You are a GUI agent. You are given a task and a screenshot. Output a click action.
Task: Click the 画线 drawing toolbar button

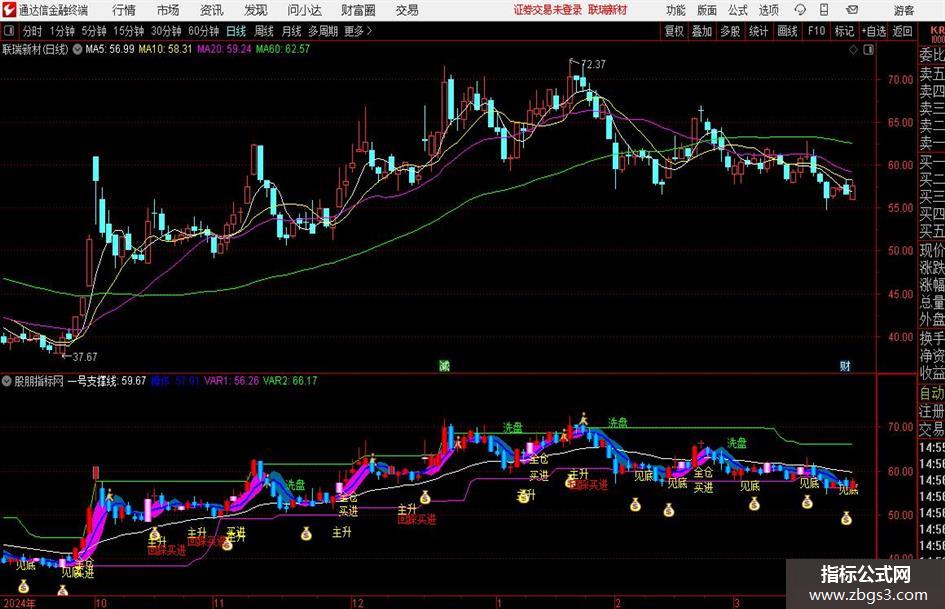787,31
